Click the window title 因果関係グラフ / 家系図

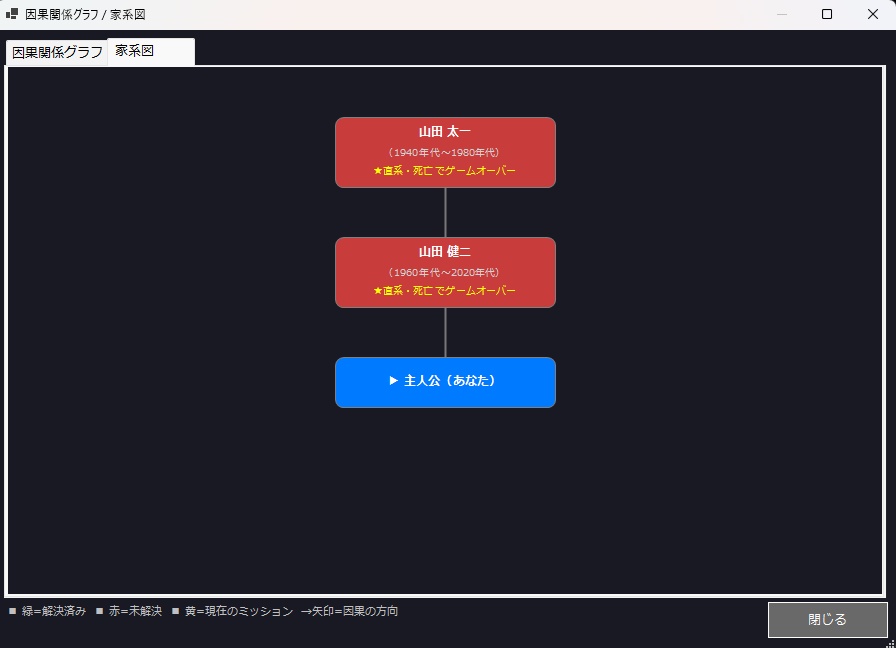click(85, 14)
